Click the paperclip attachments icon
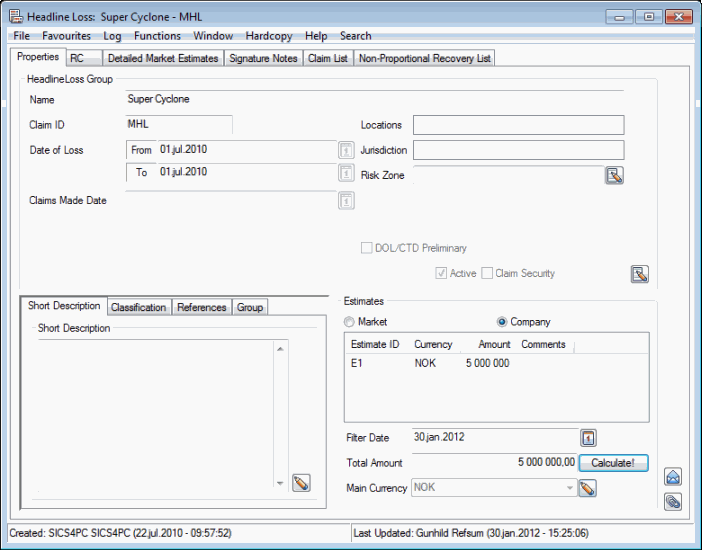This screenshot has height=550, width=702. click(x=673, y=501)
